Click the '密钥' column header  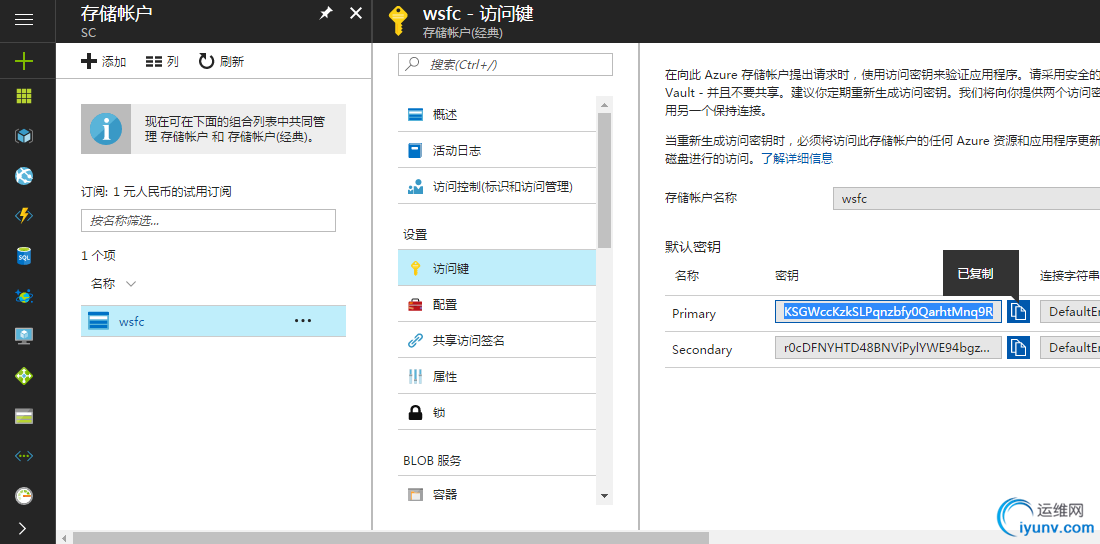tap(786, 275)
